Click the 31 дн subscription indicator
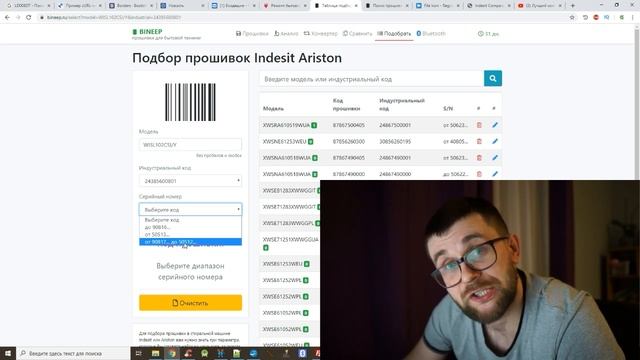 pos(488,33)
